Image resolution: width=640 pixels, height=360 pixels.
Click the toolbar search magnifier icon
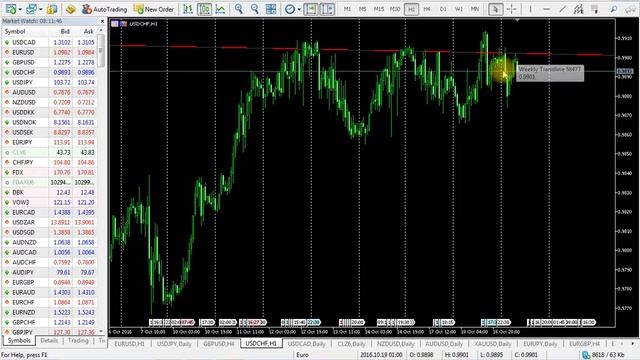[x=613, y=9]
